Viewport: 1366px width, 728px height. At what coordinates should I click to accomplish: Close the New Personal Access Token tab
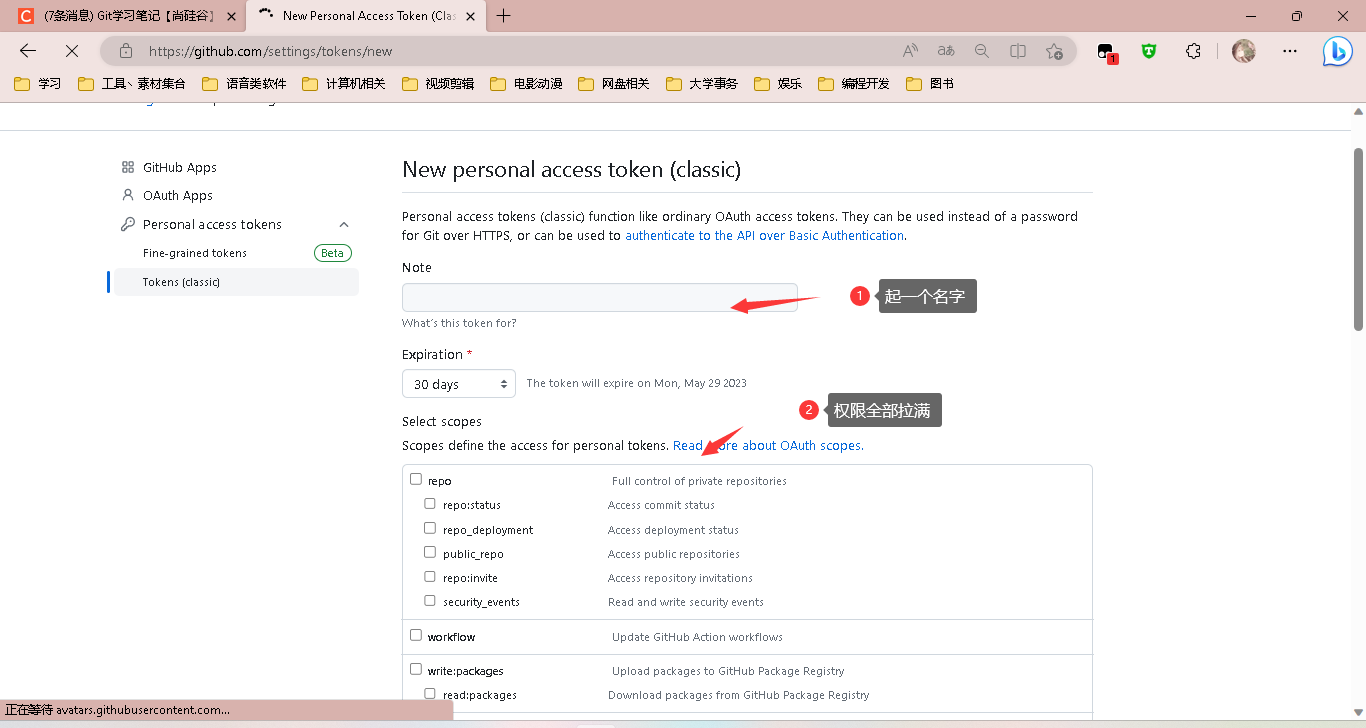(x=470, y=16)
